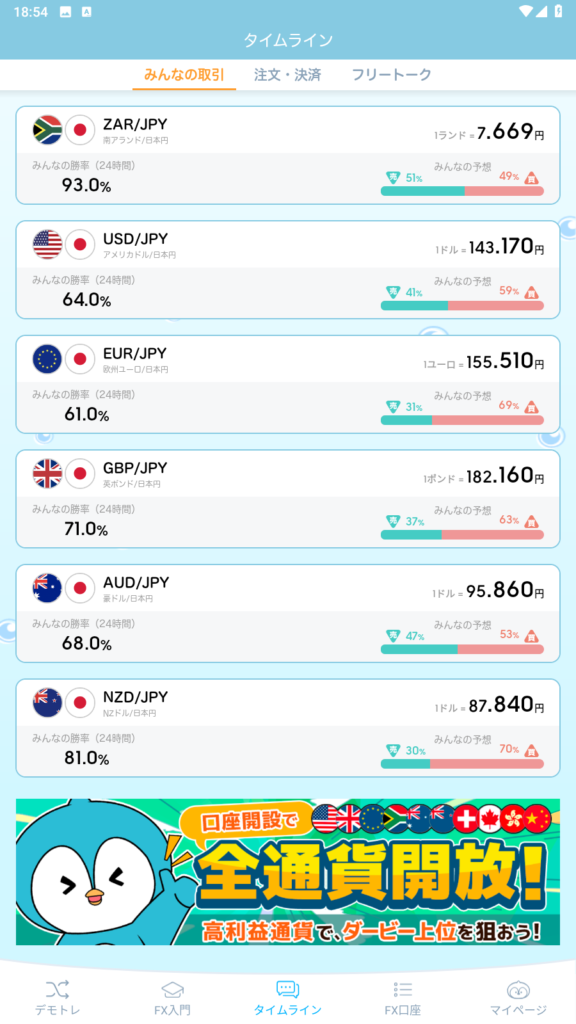Open the デモトレ shuffle icon in bottom navigation

click(x=57, y=989)
